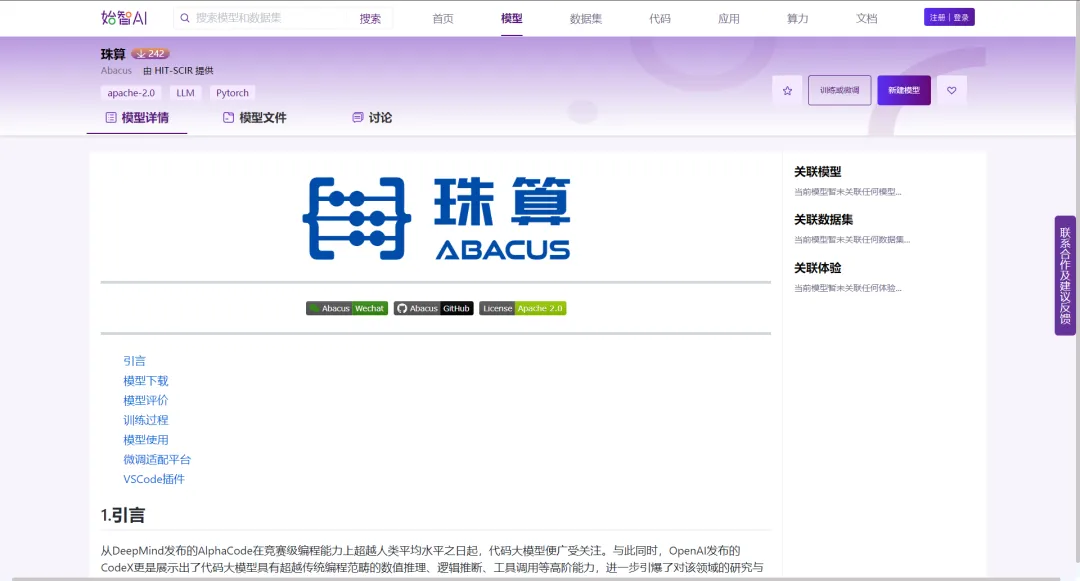Viewport: 1080px width, 581px height.
Task: Open the 模型 navigation item
Action: tap(512, 19)
